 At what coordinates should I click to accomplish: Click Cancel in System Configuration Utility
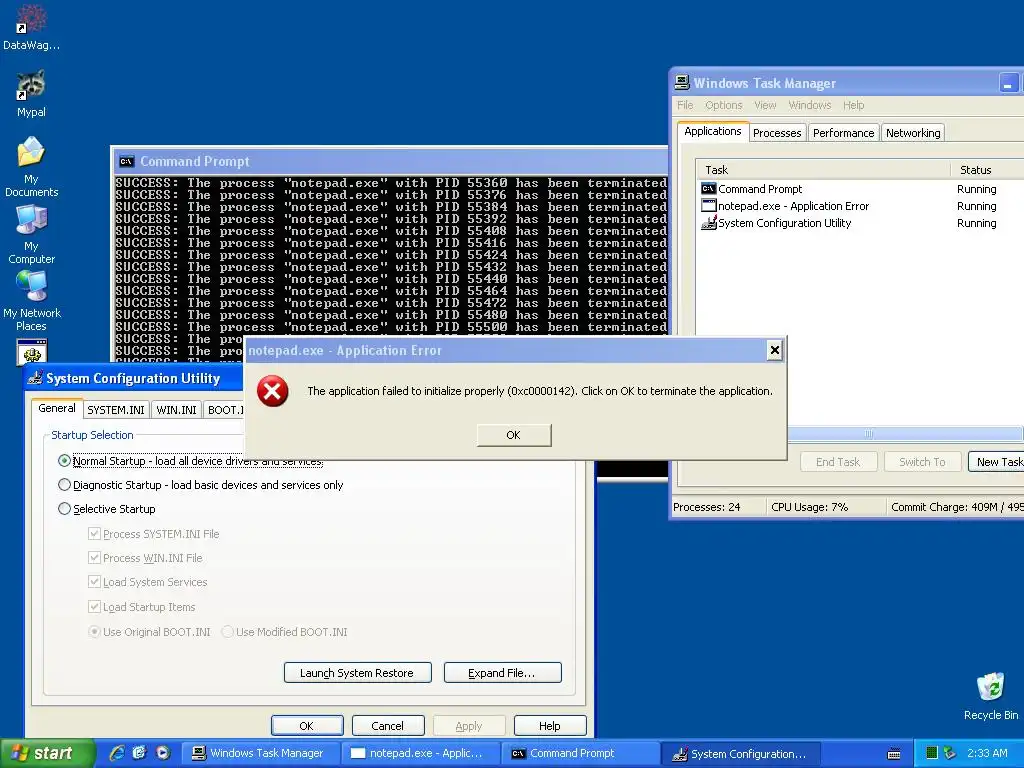coord(388,726)
